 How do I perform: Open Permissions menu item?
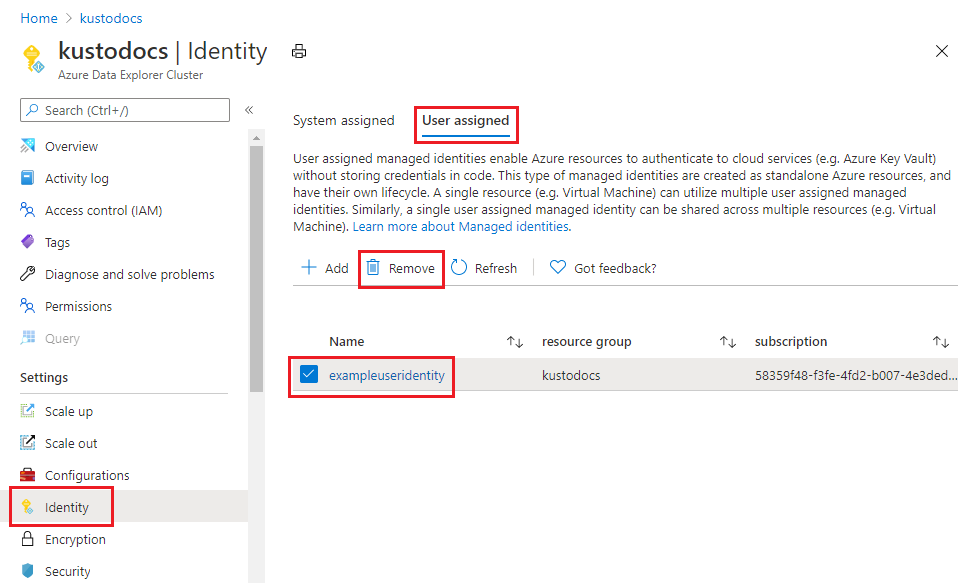click(x=79, y=306)
